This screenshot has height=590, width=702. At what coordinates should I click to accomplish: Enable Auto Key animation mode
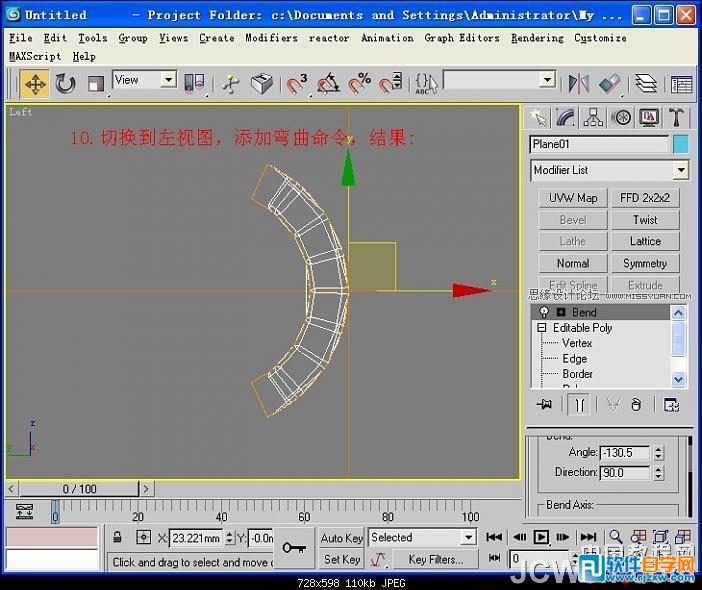click(342, 538)
